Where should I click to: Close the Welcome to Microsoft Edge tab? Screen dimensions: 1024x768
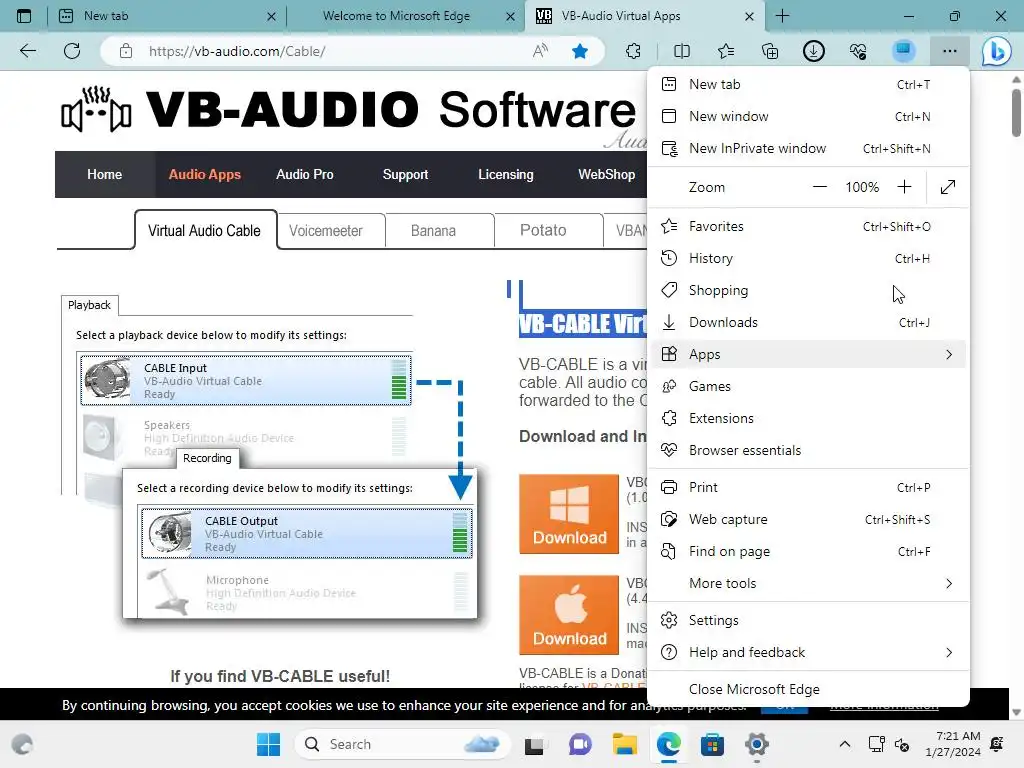pyautogui.click(x=510, y=16)
